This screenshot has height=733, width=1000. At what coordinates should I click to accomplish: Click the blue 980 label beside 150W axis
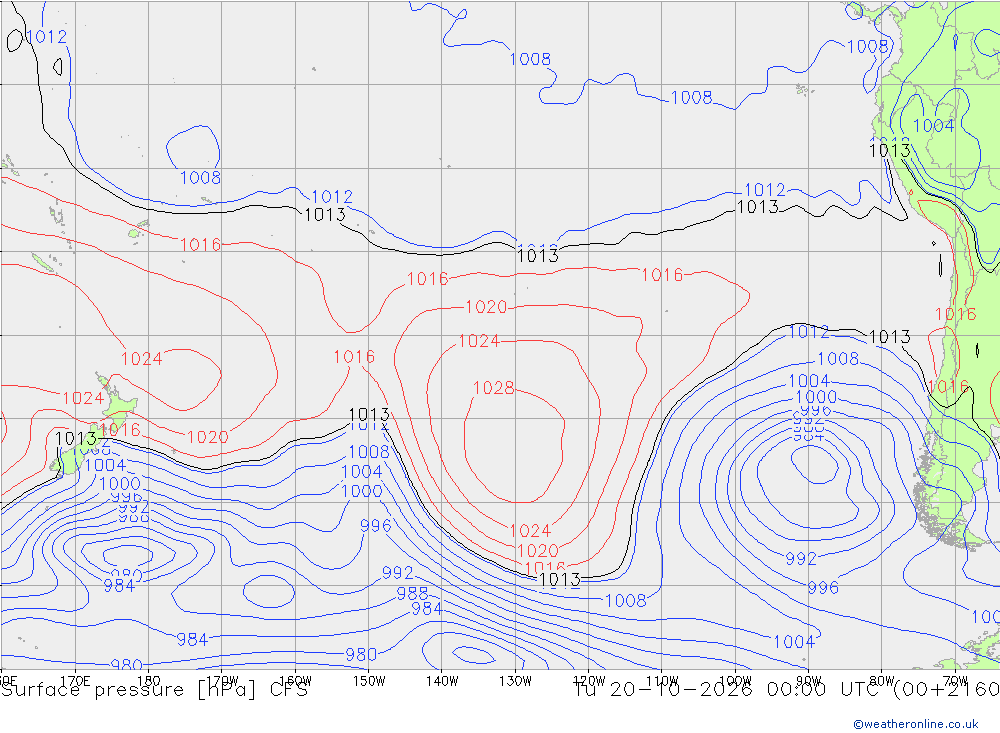point(361,655)
